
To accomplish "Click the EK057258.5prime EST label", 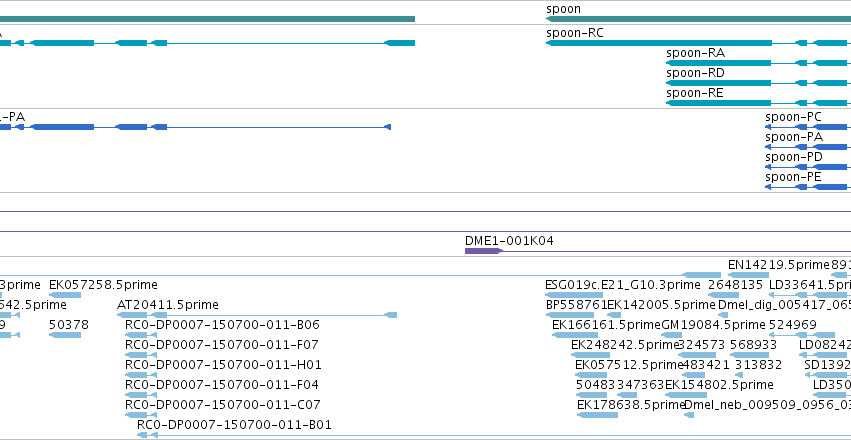I will [x=103, y=285].
